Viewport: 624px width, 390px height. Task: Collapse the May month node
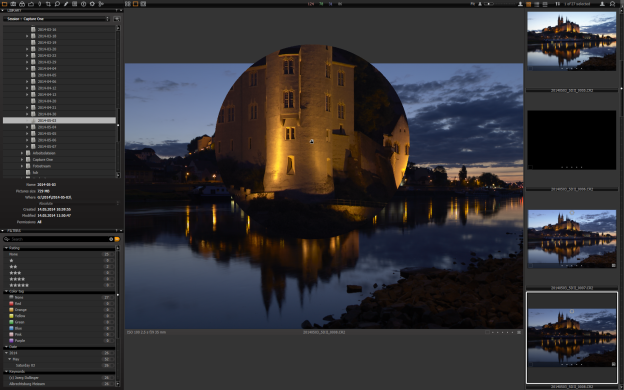[x=10, y=359]
